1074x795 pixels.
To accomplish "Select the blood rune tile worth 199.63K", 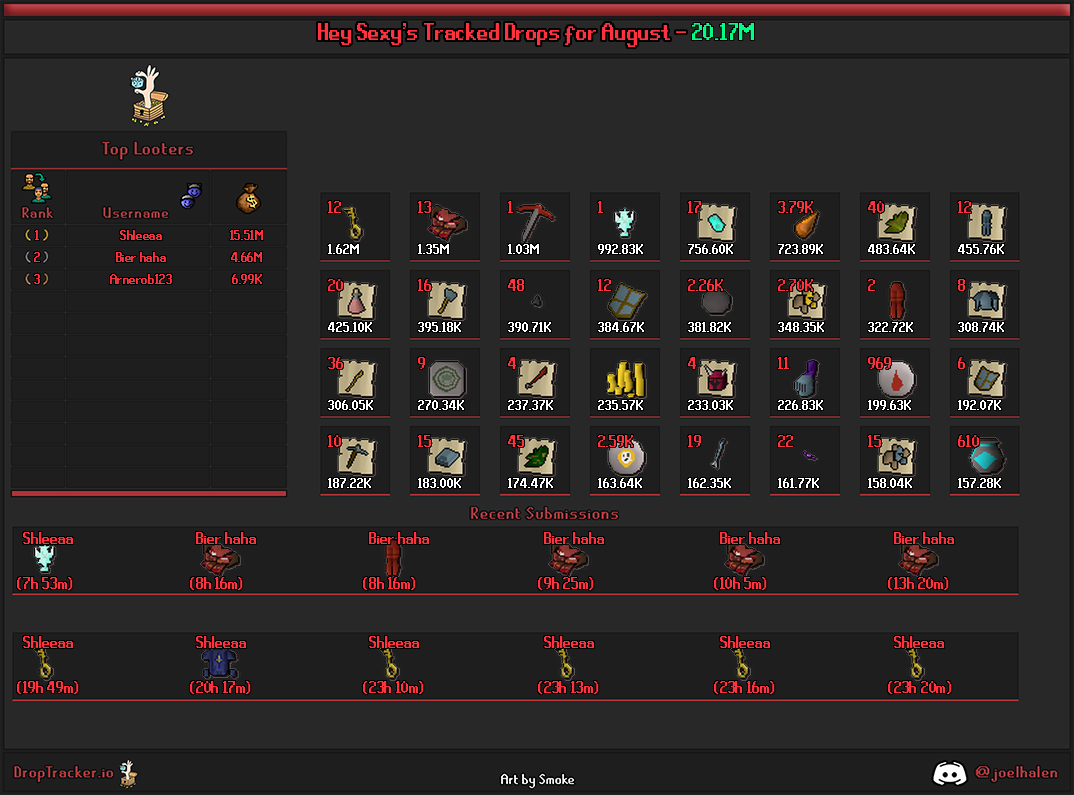I will pos(895,383).
